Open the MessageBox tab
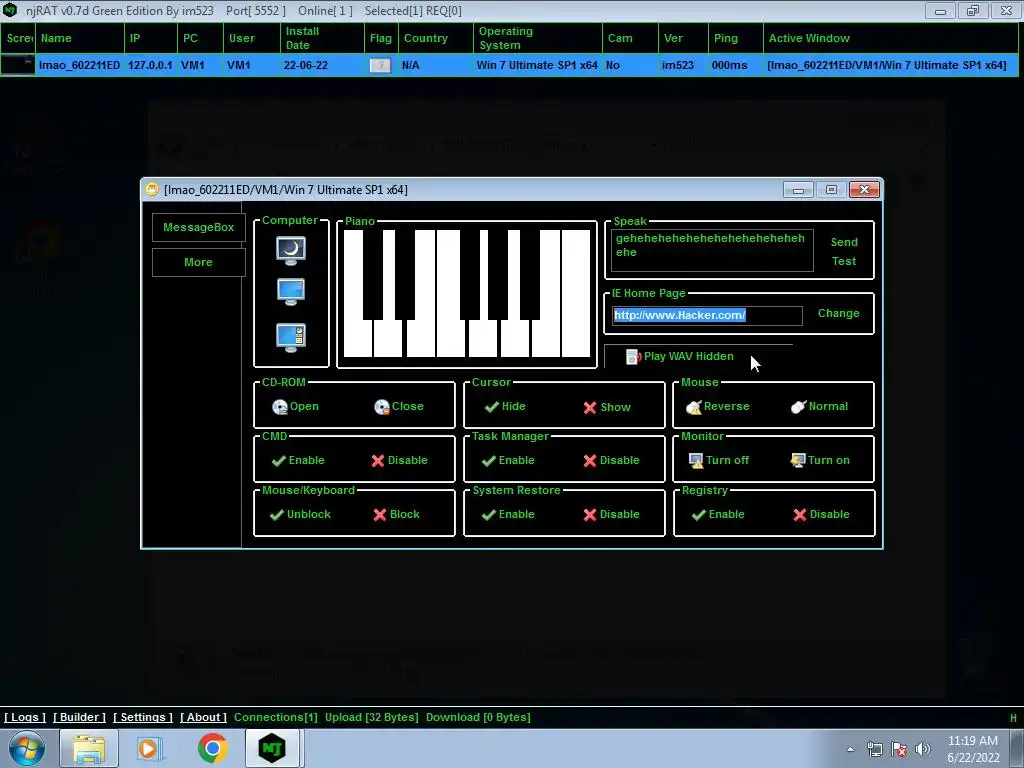The height and width of the screenshot is (768, 1024). (199, 227)
